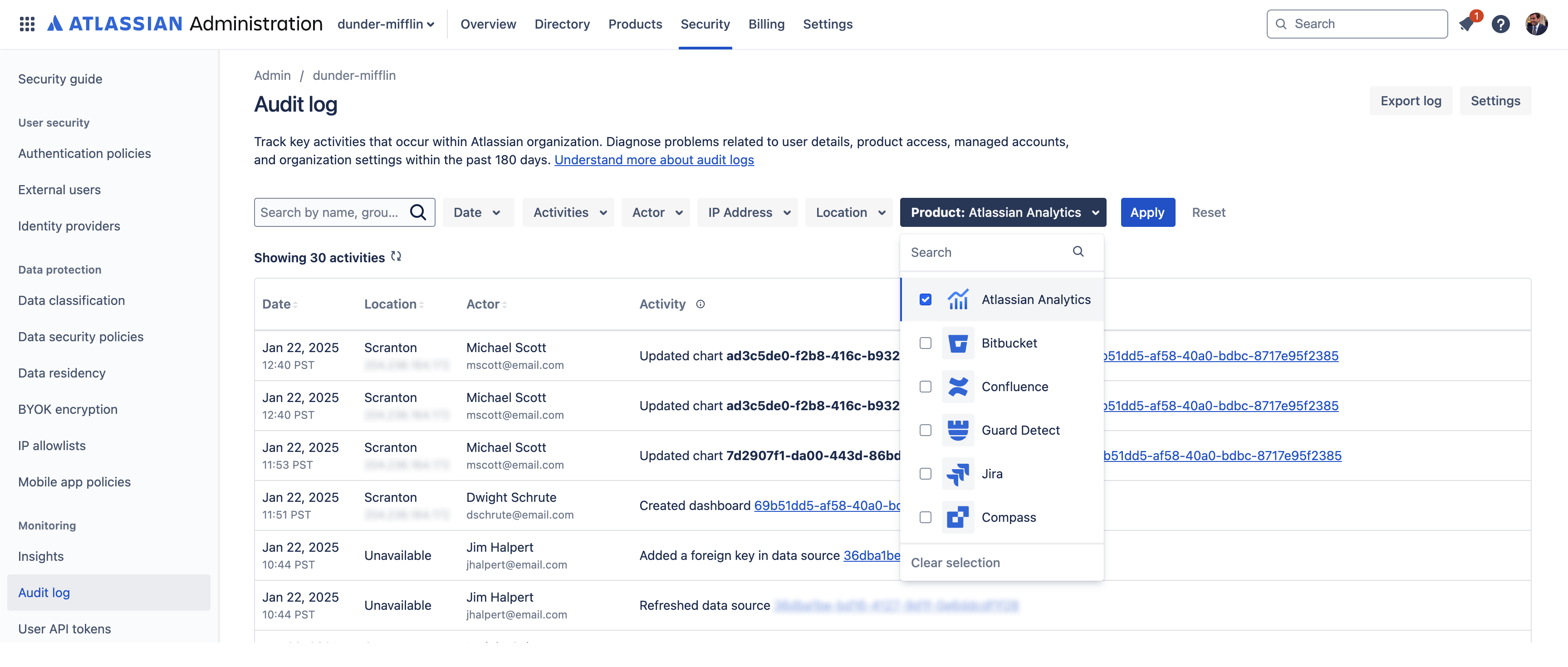This screenshot has width=1568, height=667.
Task: Click the Atlassian Analytics product icon
Action: tap(957, 299)
